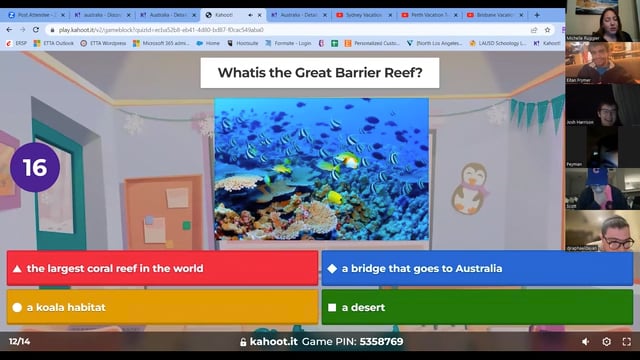Open the Kahoot! bookmark in bookmarks bar
The image size is (640, 360).
pyautogui.click(x=547, y=43)
